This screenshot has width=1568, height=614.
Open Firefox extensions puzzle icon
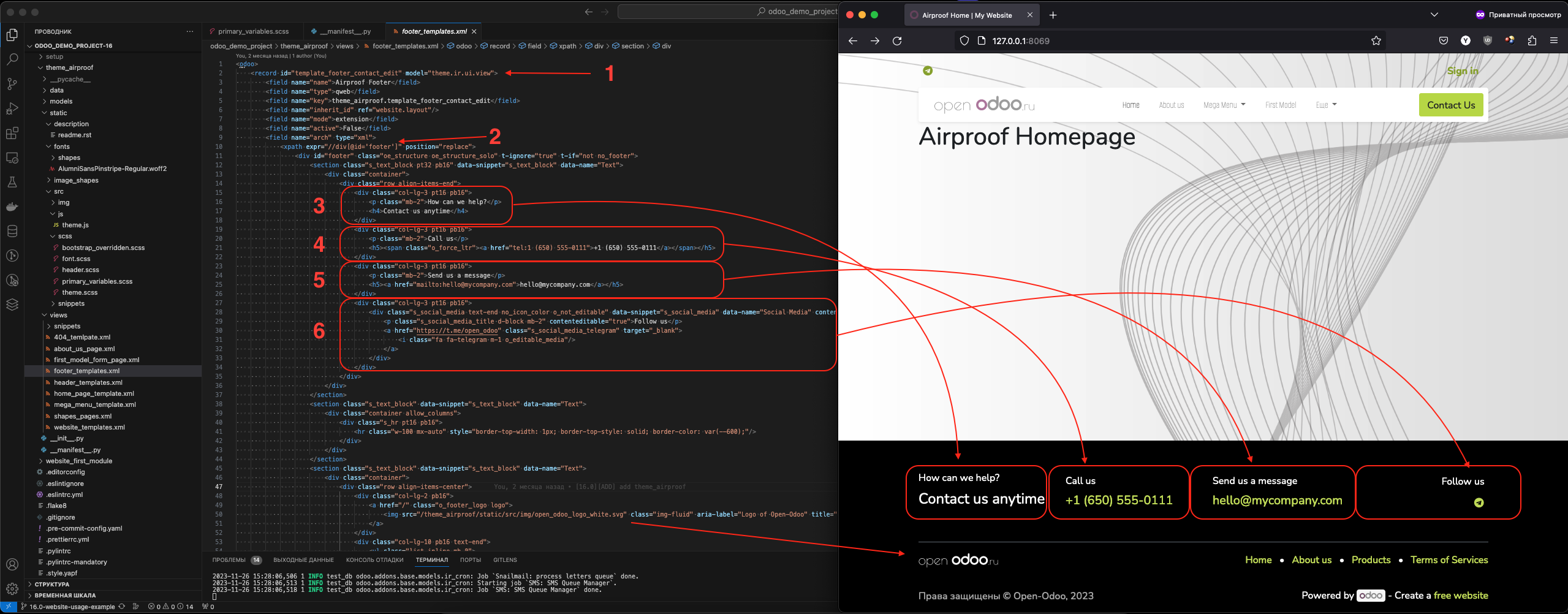pos(1532,41)
